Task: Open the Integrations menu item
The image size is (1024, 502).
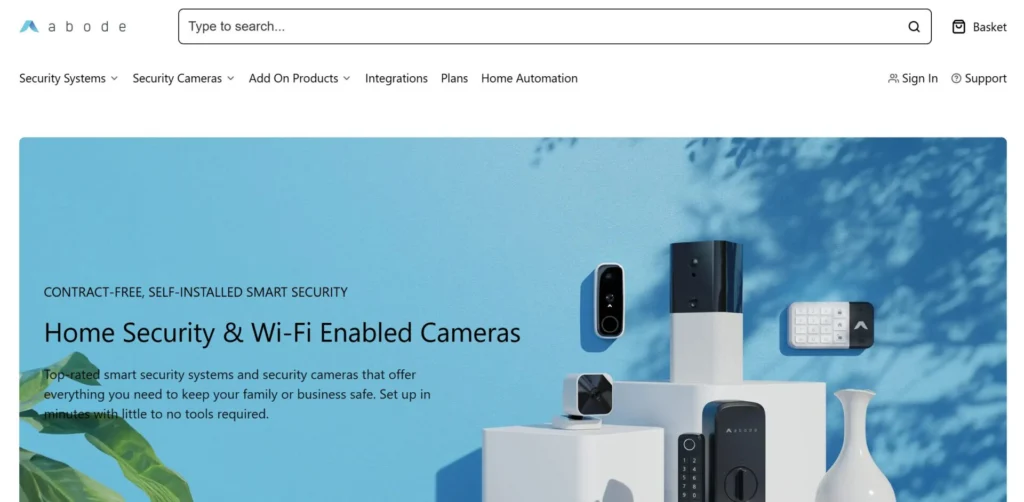Action: point(396,78)
